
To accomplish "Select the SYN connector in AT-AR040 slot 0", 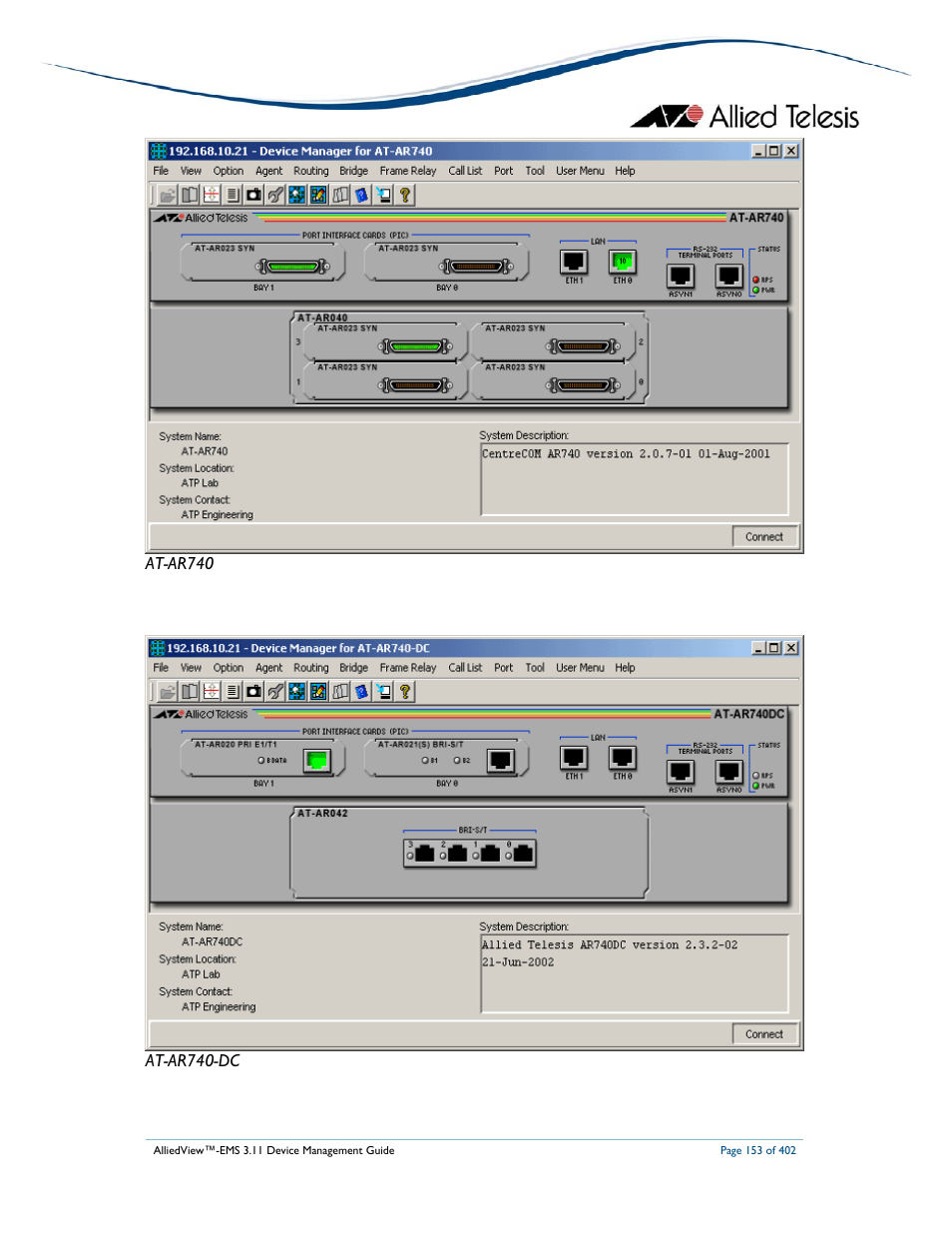I will coord(584,385).
